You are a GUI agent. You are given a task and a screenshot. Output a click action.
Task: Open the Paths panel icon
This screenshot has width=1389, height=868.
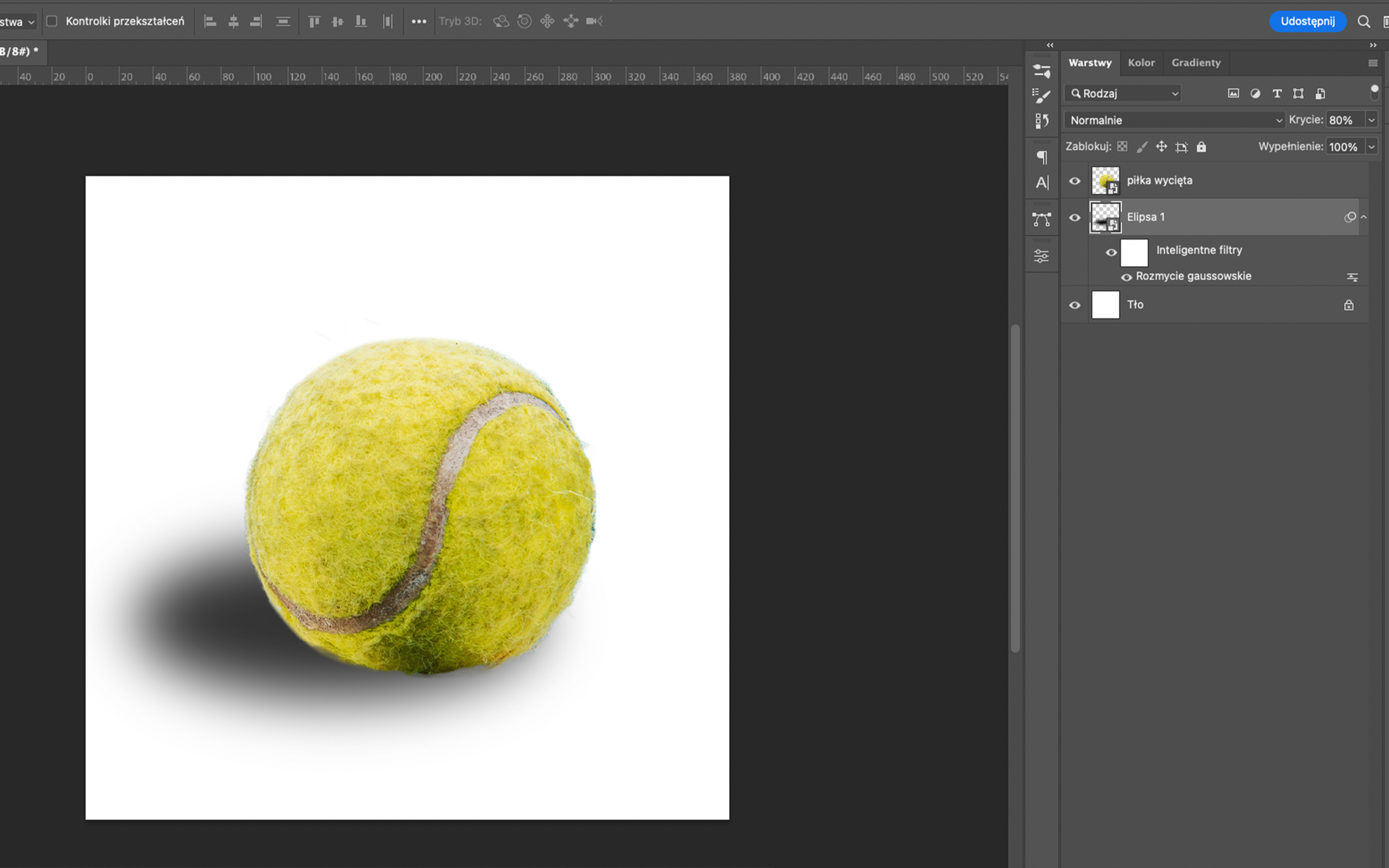tap(1042, 219)
